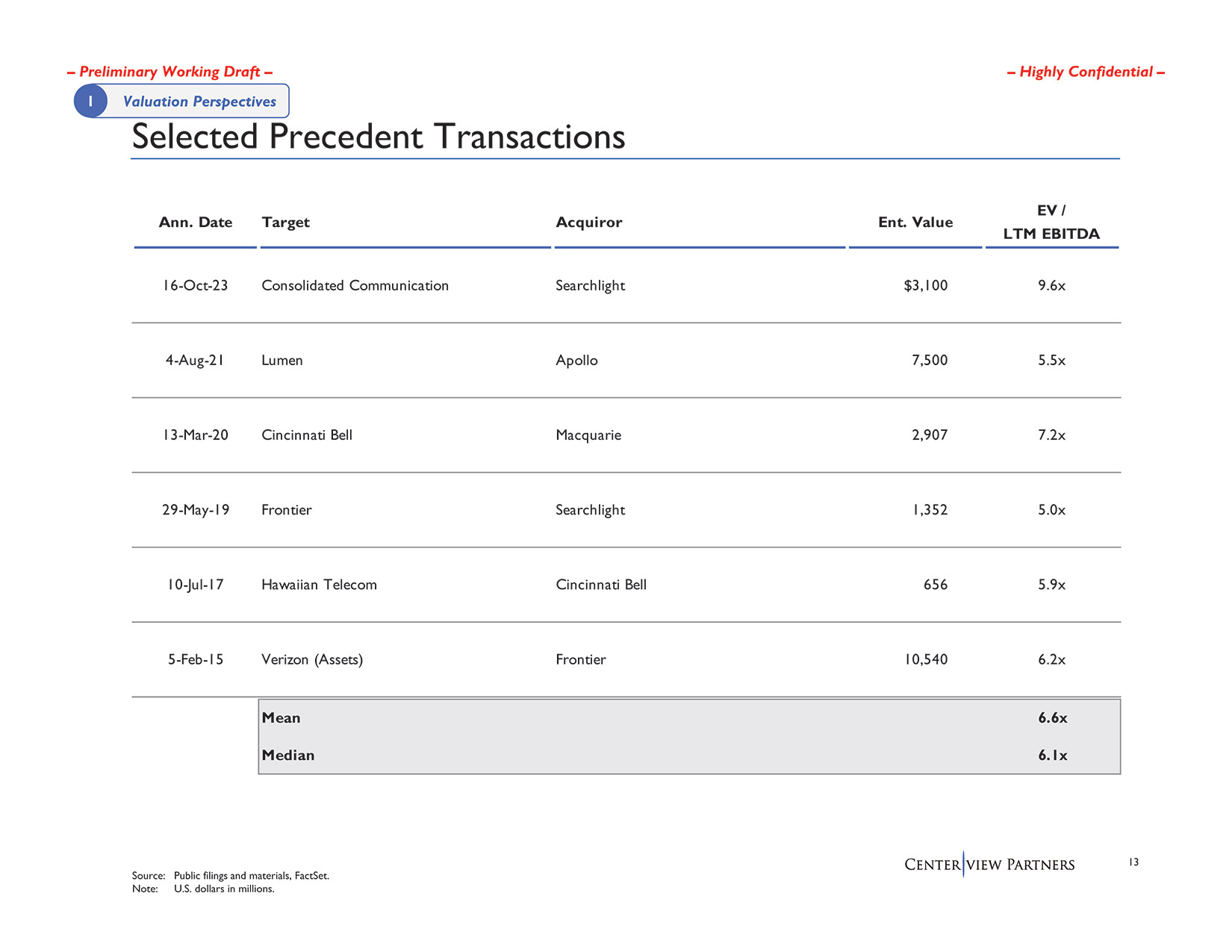Click the Median 6.1x value
The height and width of the screenshot is (952, 1232).
point(1052,756)
